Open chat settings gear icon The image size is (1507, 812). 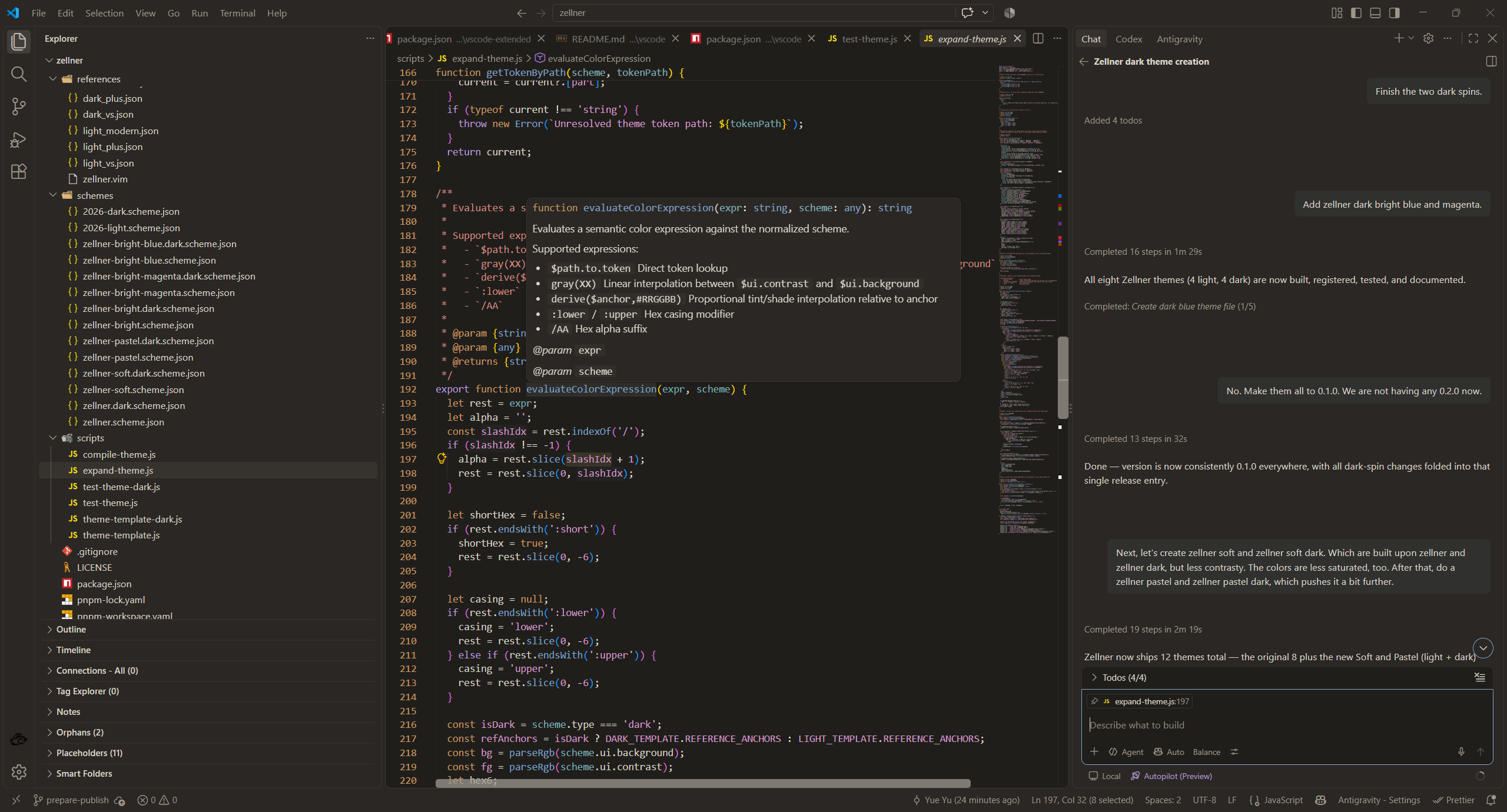(x=1428, y=38)
